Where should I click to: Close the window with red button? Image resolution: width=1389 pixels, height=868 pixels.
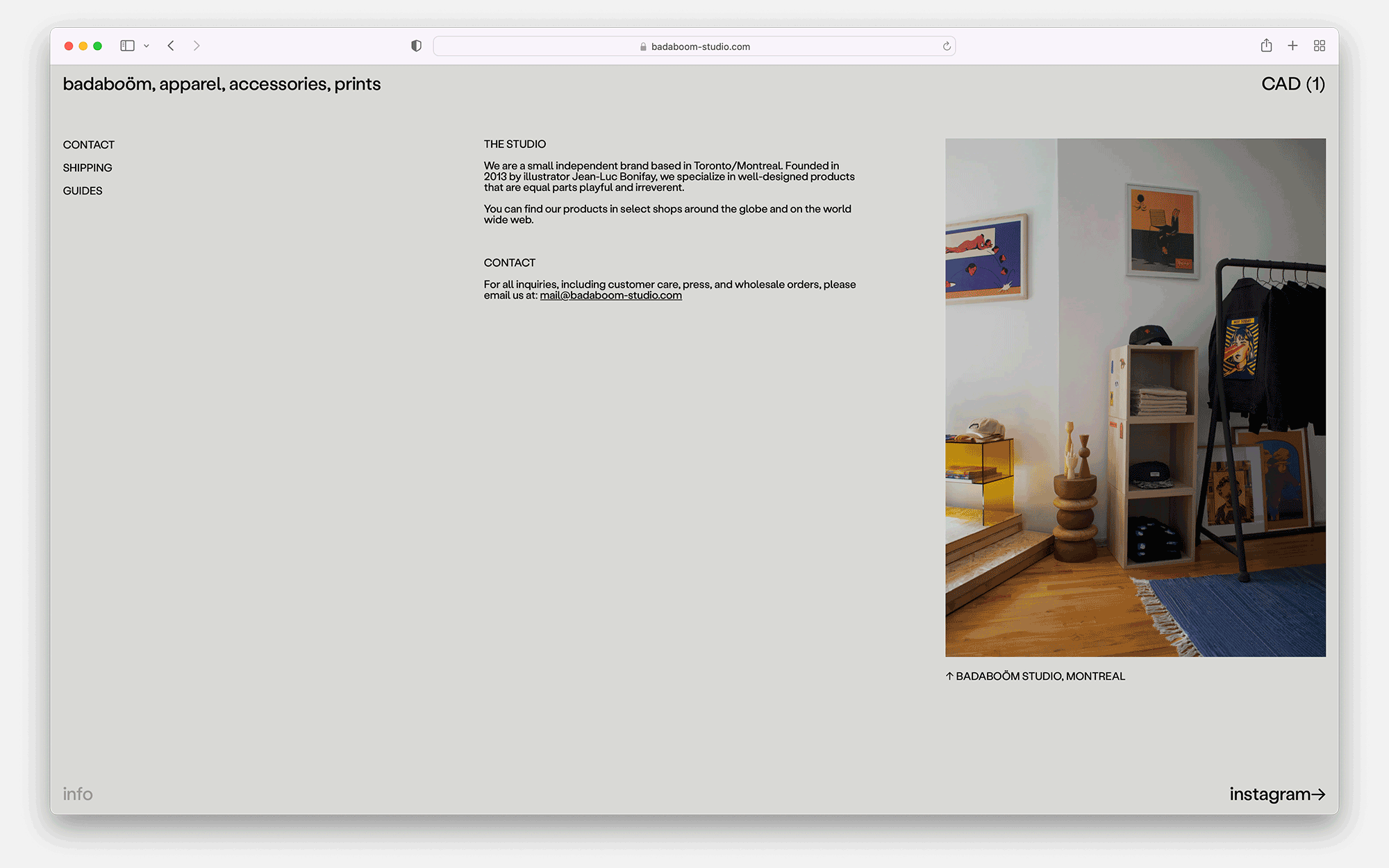click(x=69, y=46)
